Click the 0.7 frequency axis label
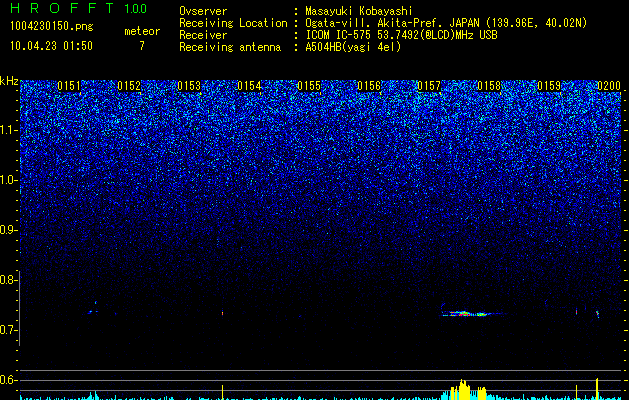Viewport: 629px width, 400px height. coord(9,330)
